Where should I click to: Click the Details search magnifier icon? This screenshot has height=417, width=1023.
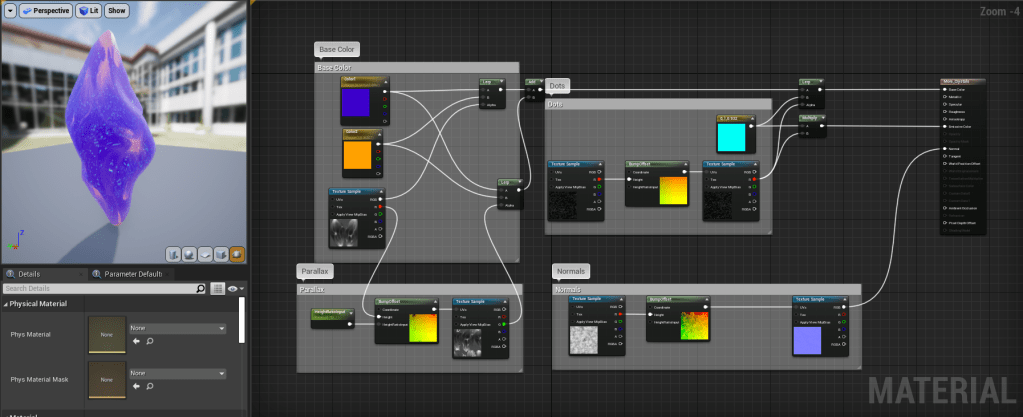coord(200,289)
